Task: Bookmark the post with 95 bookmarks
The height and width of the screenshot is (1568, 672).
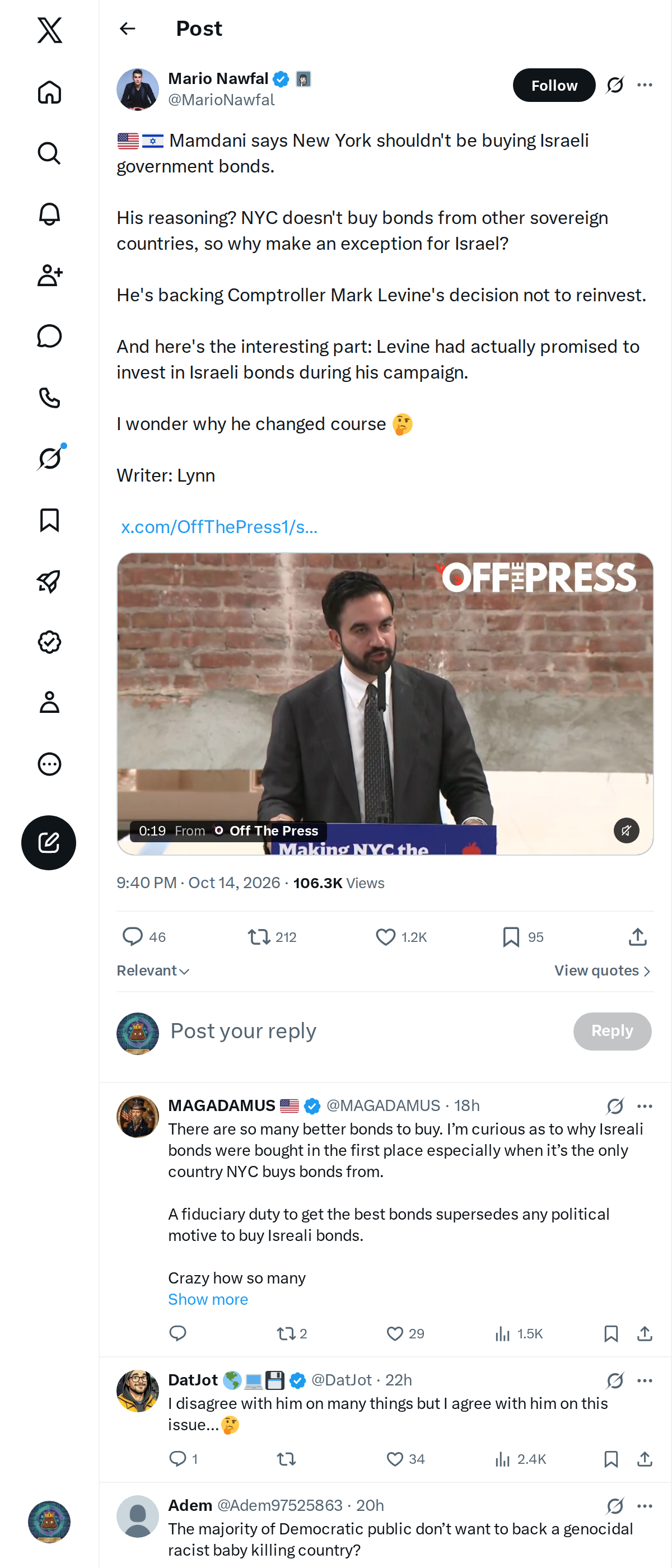Action: pyautogui.click(x=523, y=937)
